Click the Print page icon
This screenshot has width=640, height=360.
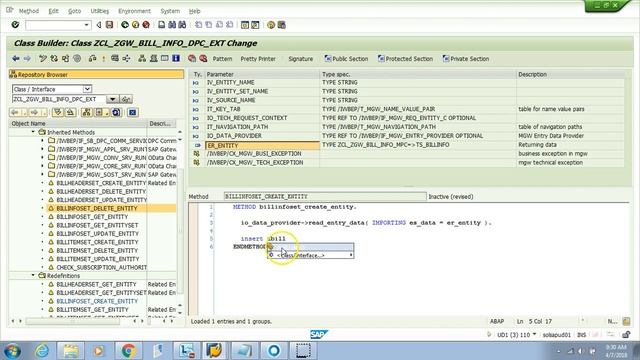coord(162,25)
